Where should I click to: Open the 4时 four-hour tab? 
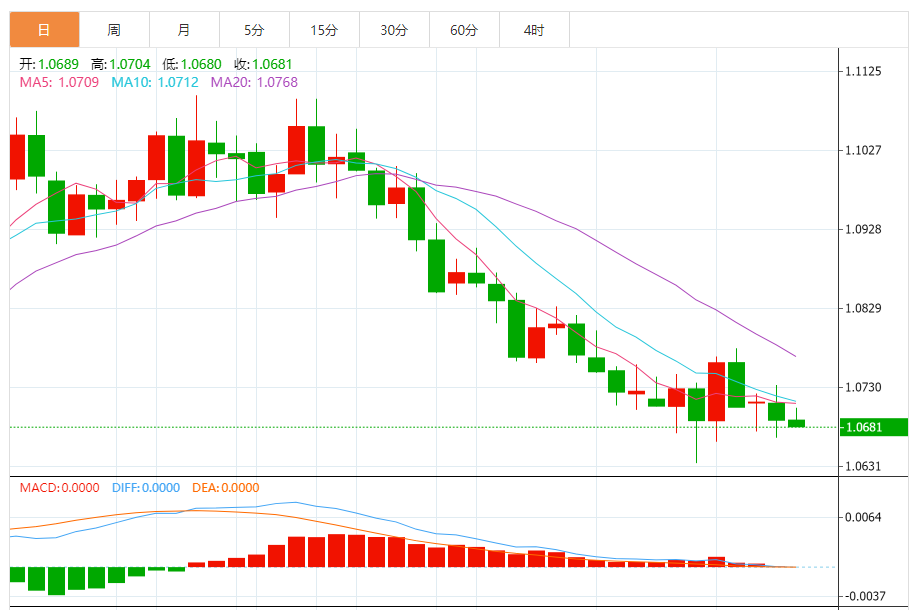tap(535, 30)
